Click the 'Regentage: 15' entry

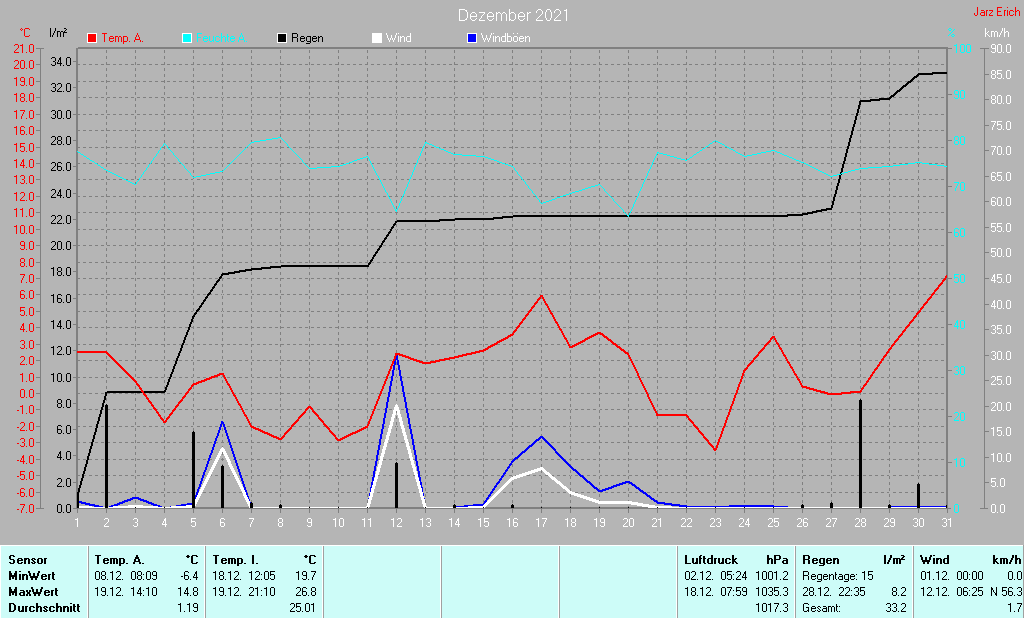pyautogui.click(x=838, y=576)
